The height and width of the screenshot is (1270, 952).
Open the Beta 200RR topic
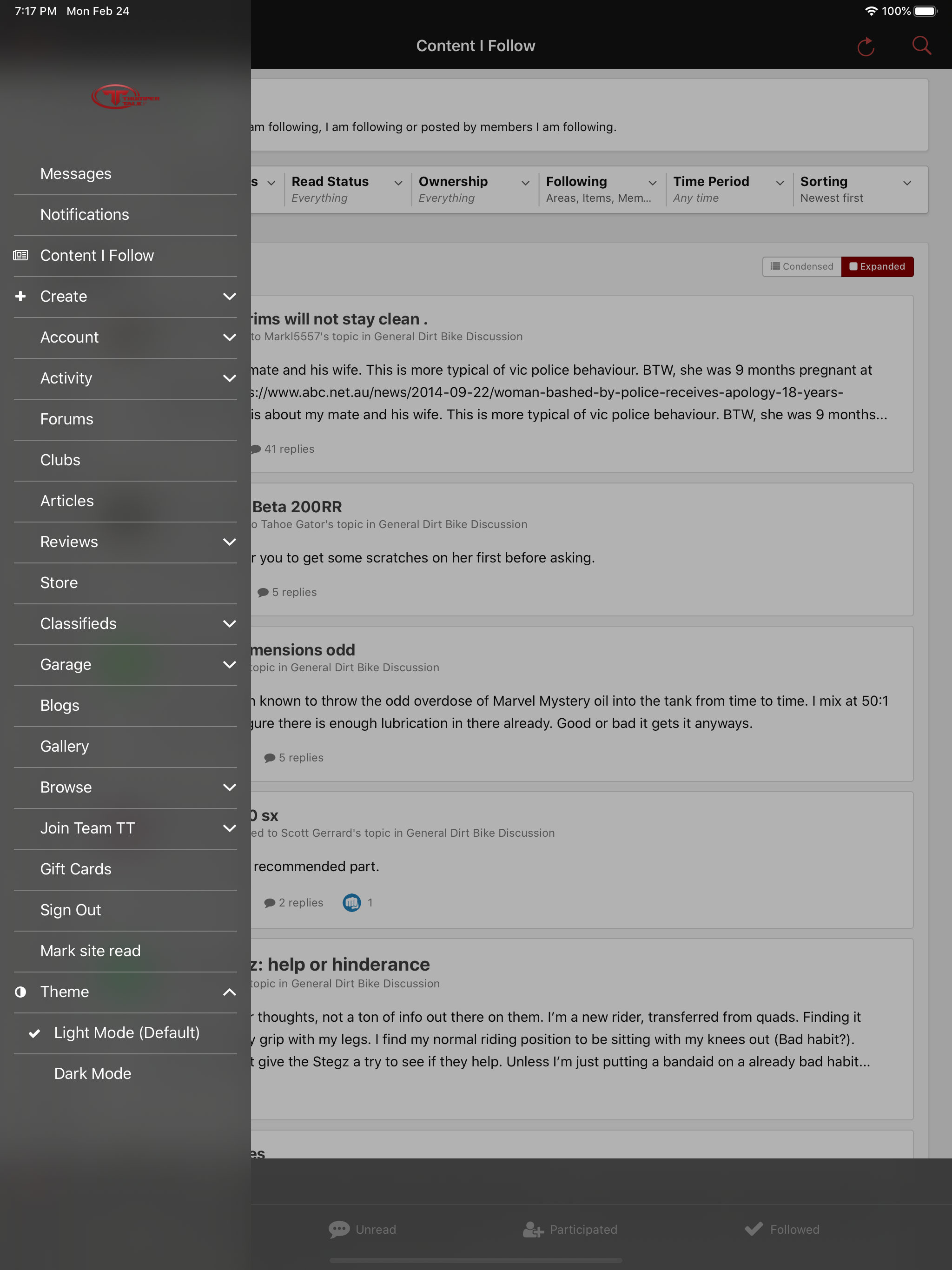click(x=297, y=506)
